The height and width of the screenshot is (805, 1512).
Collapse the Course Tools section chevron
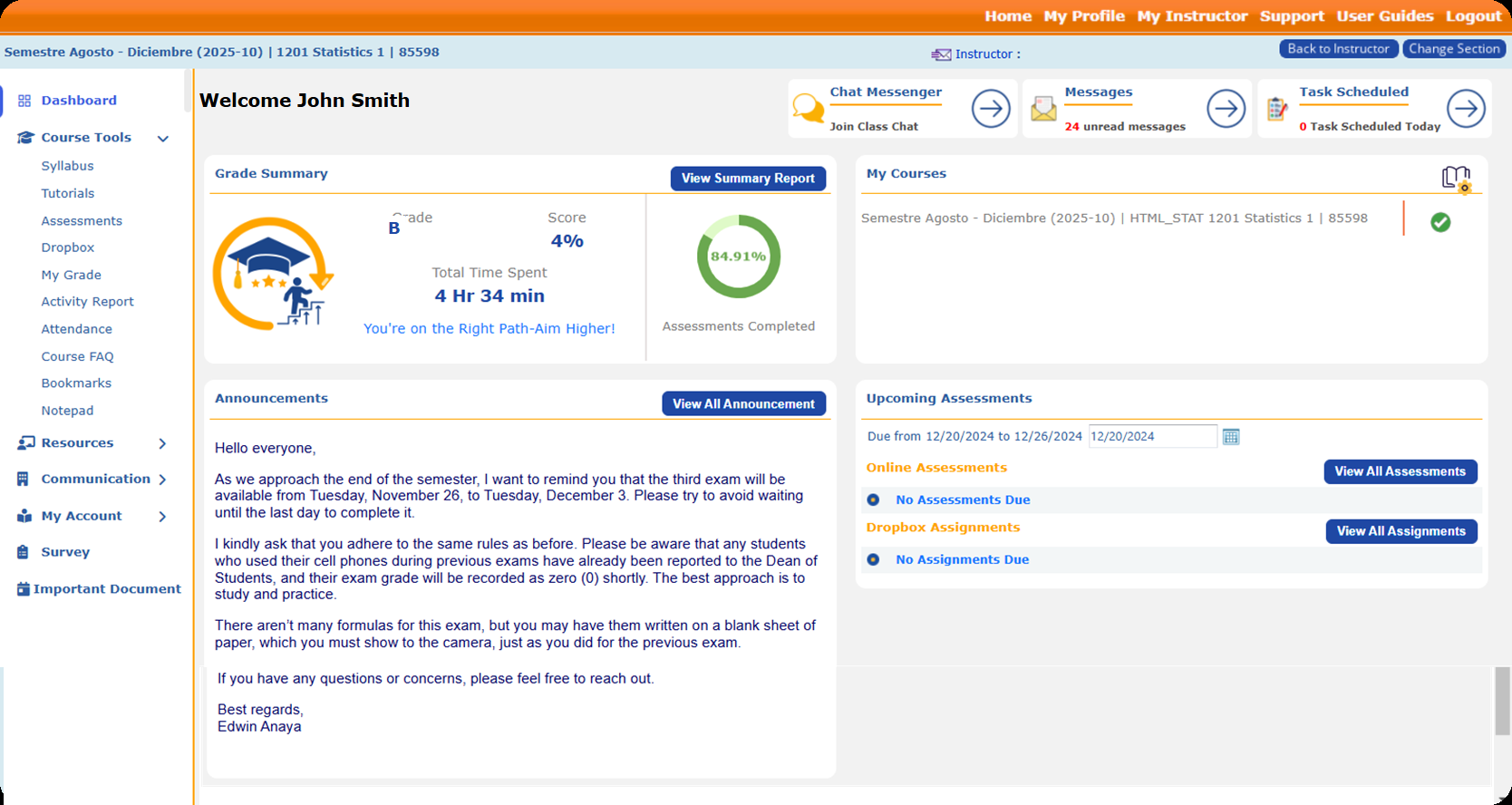click(x=163, y=139)
